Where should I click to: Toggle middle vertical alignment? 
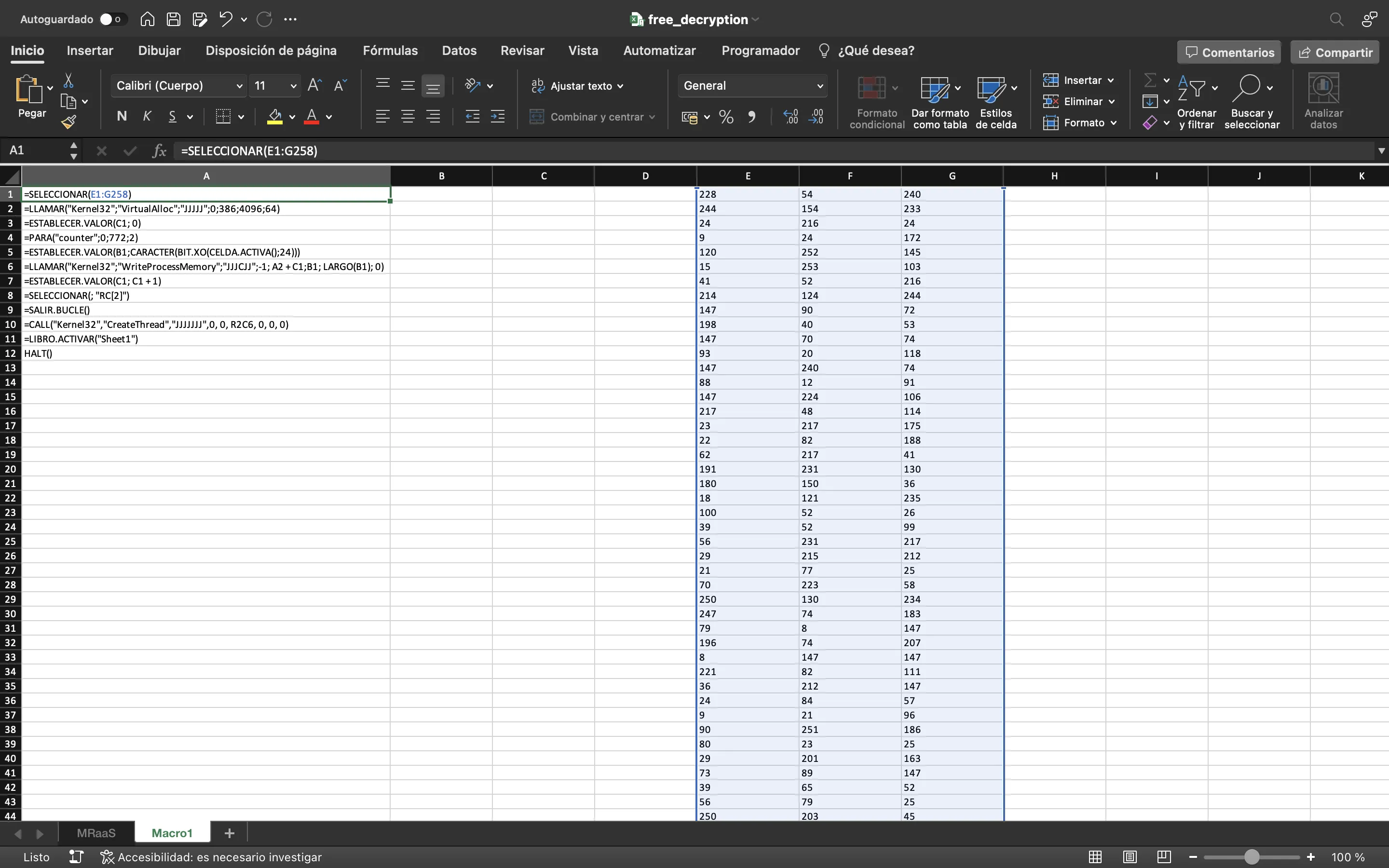point(408,85)
